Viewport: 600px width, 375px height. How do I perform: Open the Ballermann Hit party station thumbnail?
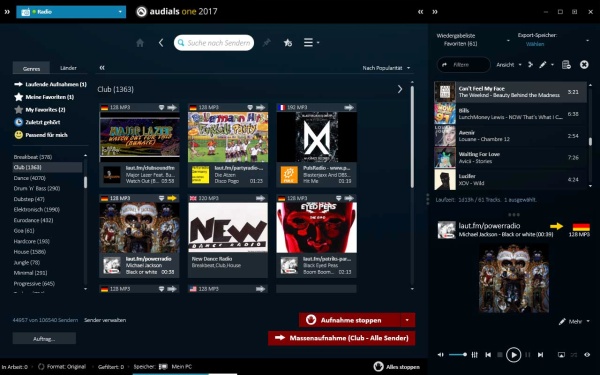228,137
